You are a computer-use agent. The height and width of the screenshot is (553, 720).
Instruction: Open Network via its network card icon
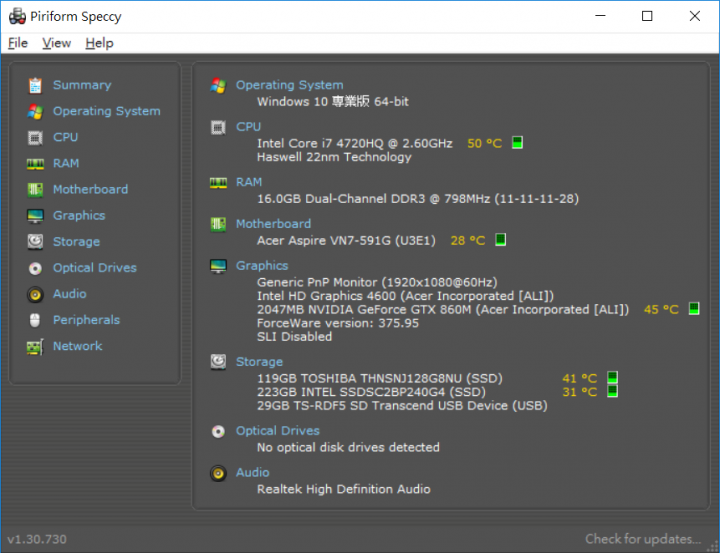(35, 347)
